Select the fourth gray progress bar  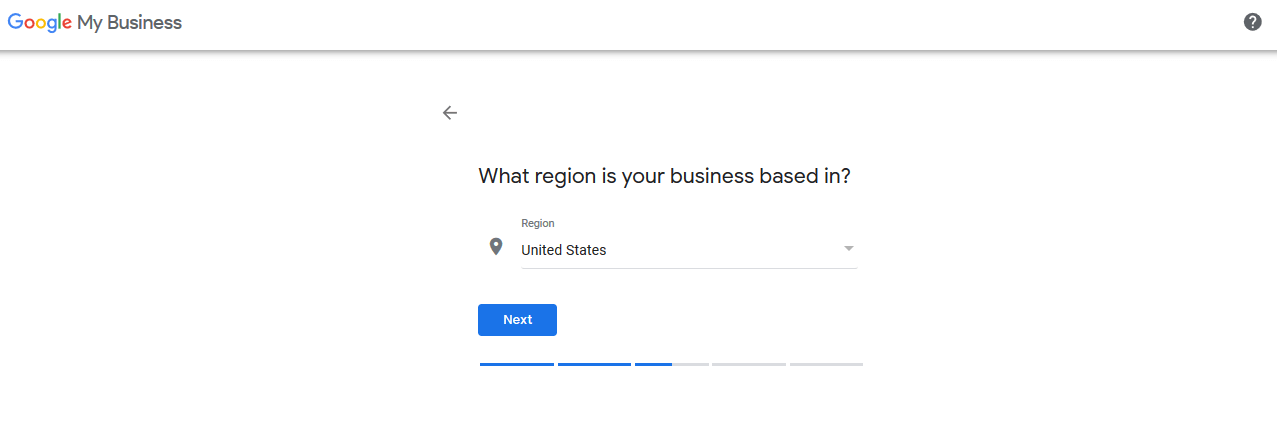(749, 364)
